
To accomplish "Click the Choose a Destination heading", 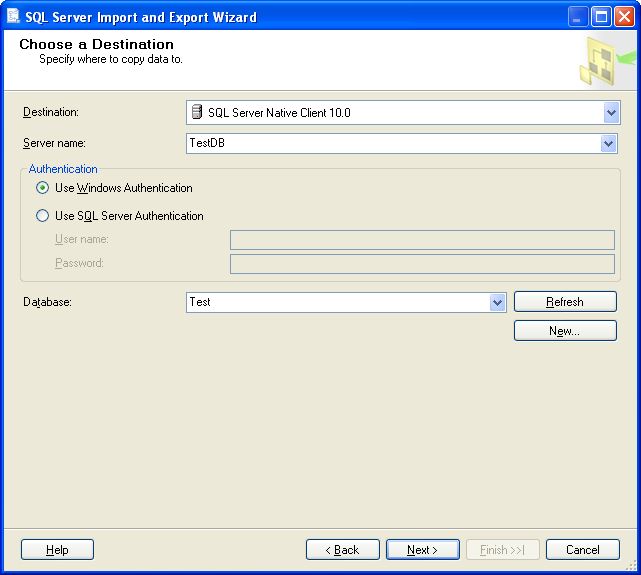I will tap(96, 44).
